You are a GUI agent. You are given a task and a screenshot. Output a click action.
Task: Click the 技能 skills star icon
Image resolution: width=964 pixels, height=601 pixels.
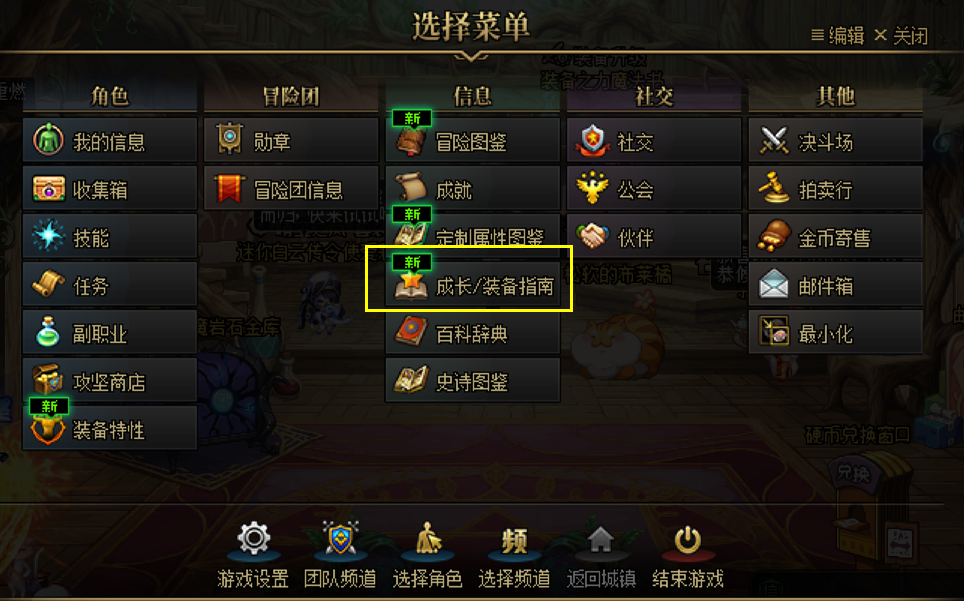tap(48, 236)
